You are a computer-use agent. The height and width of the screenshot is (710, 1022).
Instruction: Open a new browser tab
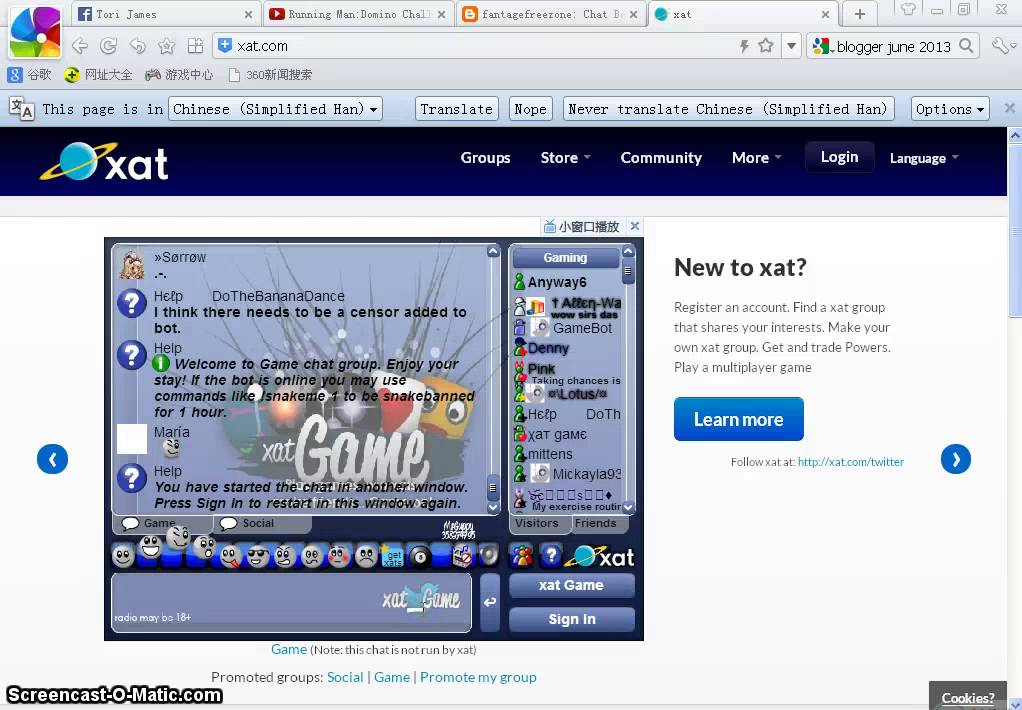point(860,14)
